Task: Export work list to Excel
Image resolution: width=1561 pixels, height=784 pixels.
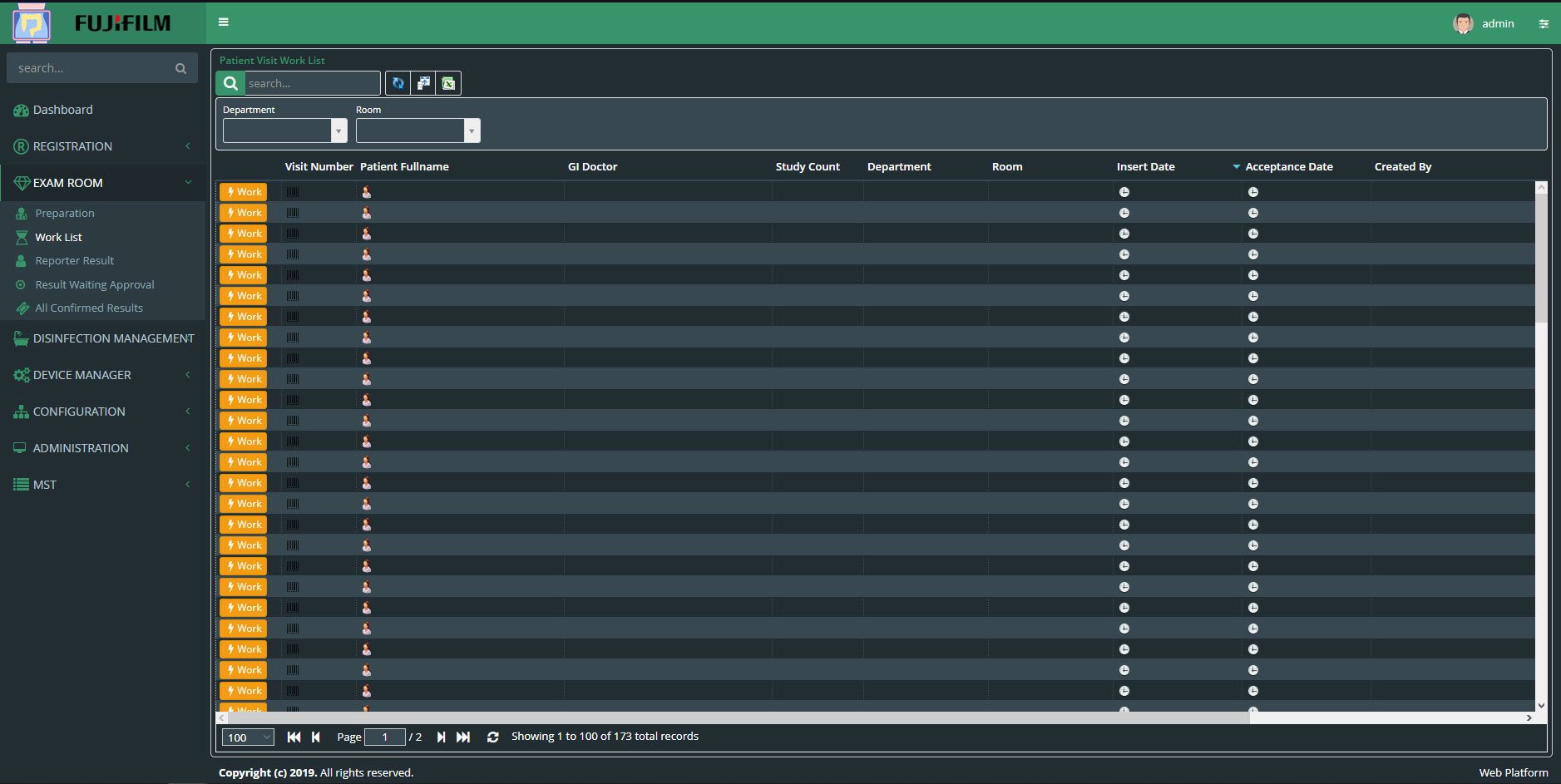Action: [x=448, y=83]
